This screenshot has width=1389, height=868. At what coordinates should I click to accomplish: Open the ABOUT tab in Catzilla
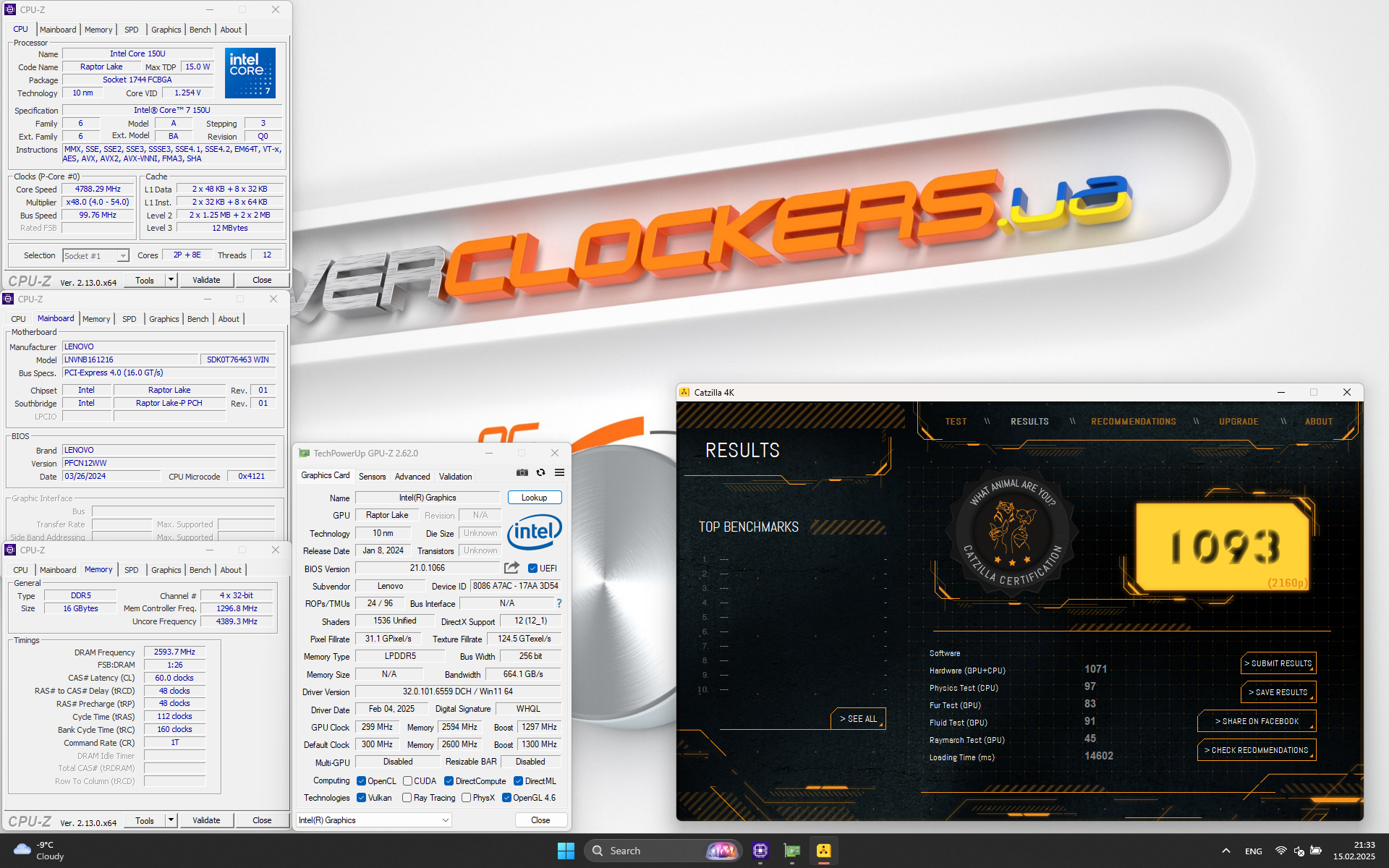1318,422
